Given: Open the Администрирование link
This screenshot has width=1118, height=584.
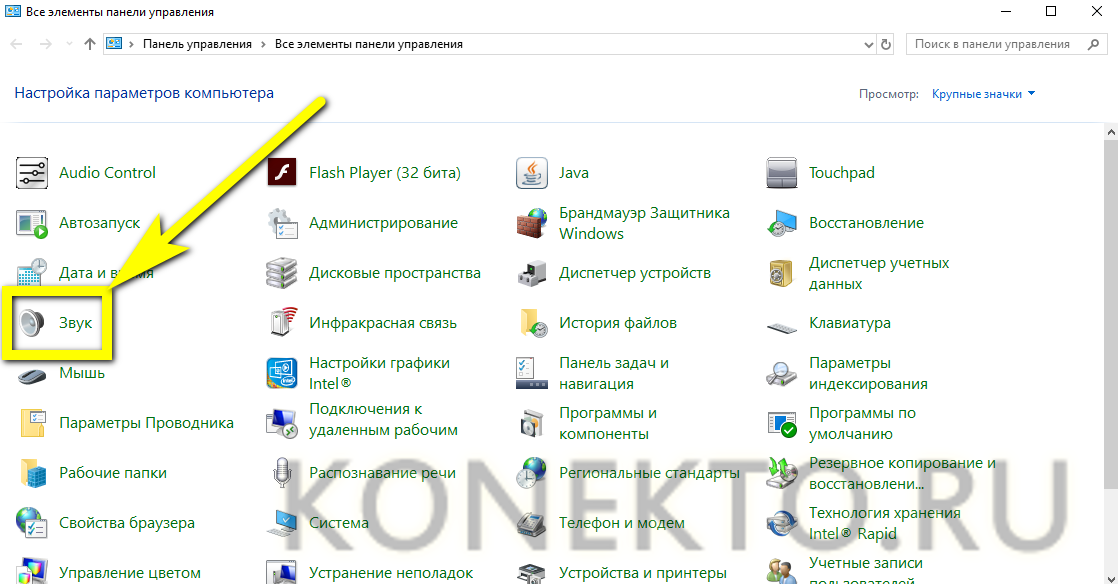Looking at the screenshot, I should (383, 223).
